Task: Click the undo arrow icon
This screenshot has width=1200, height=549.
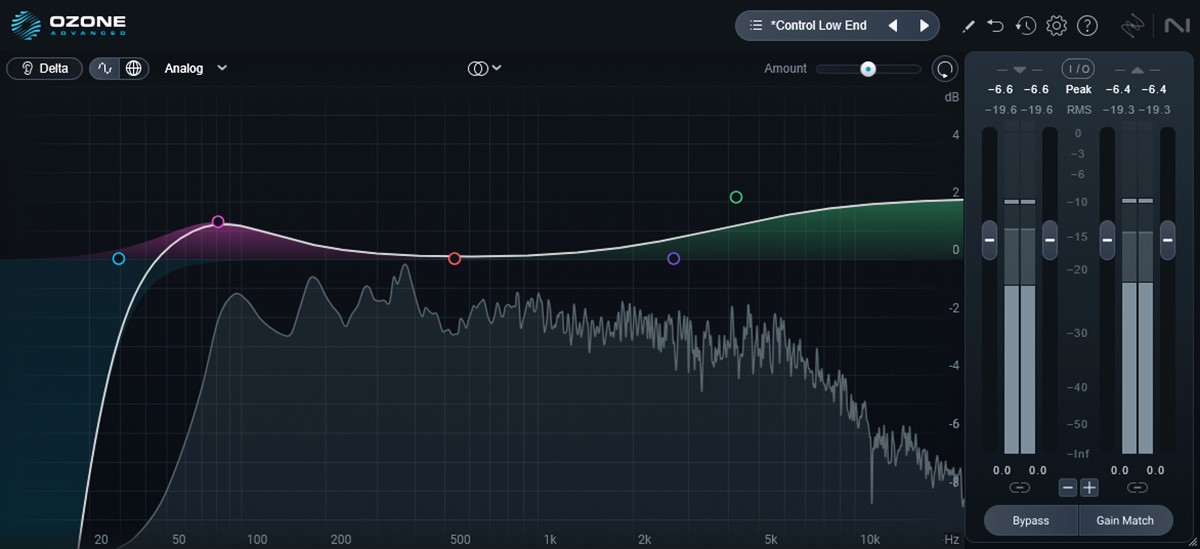Action: pos(995,26)
